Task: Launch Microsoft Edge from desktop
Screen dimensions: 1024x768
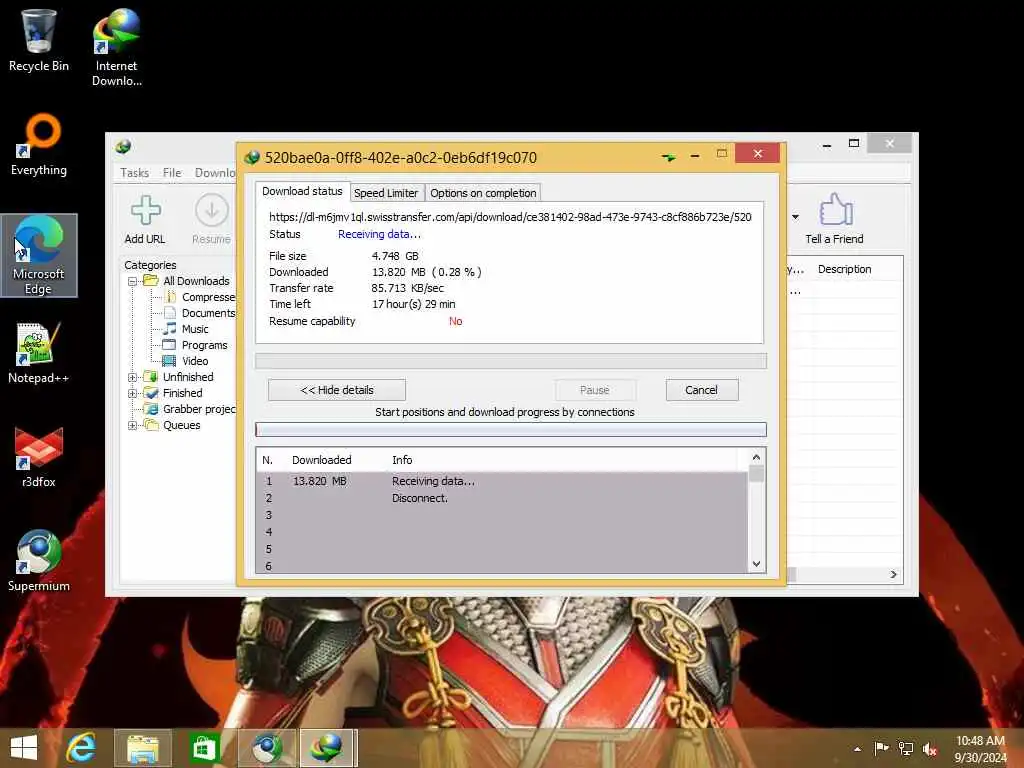Action: point(39,255)
